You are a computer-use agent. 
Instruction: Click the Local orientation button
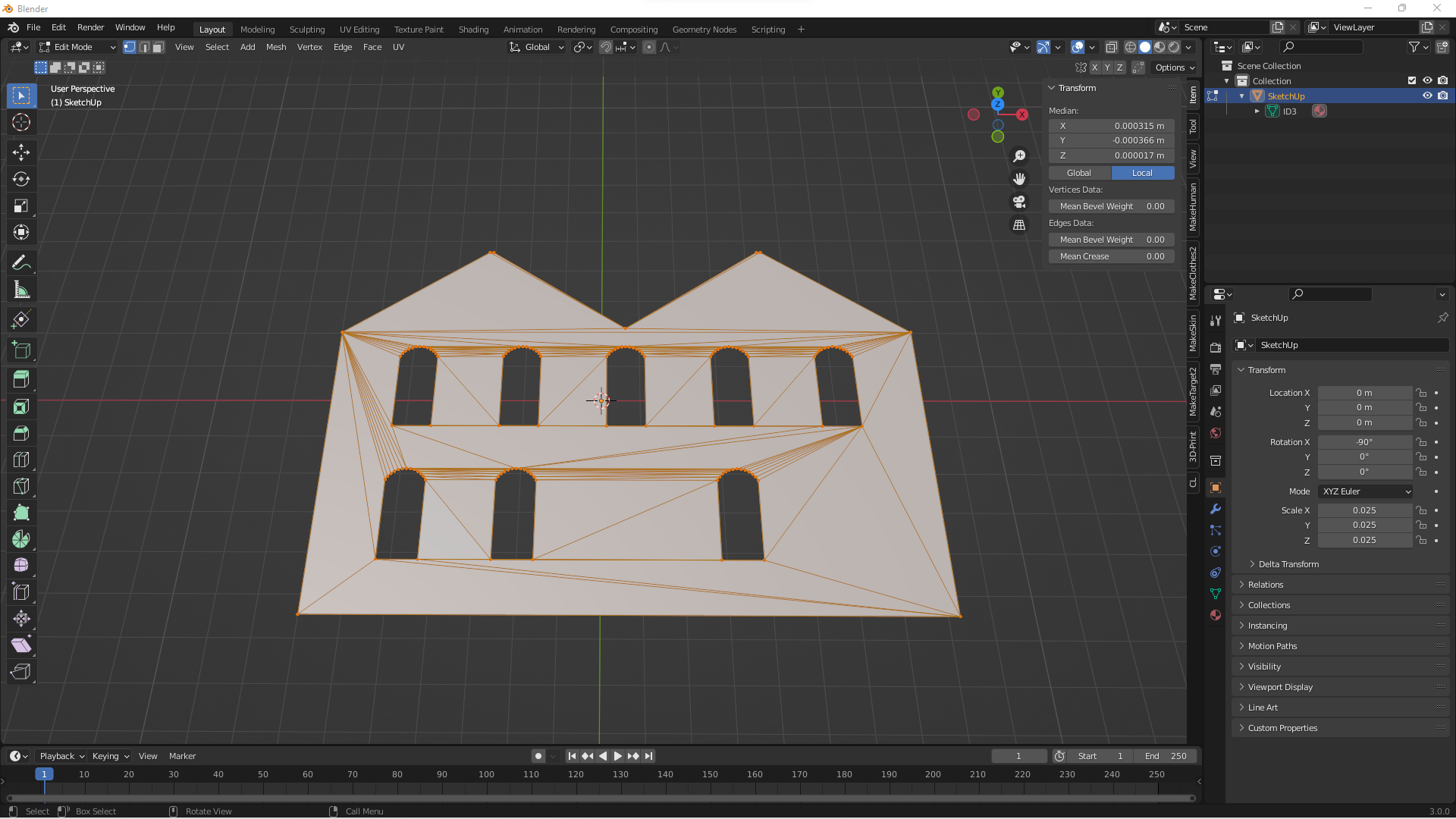point(1142,171)
